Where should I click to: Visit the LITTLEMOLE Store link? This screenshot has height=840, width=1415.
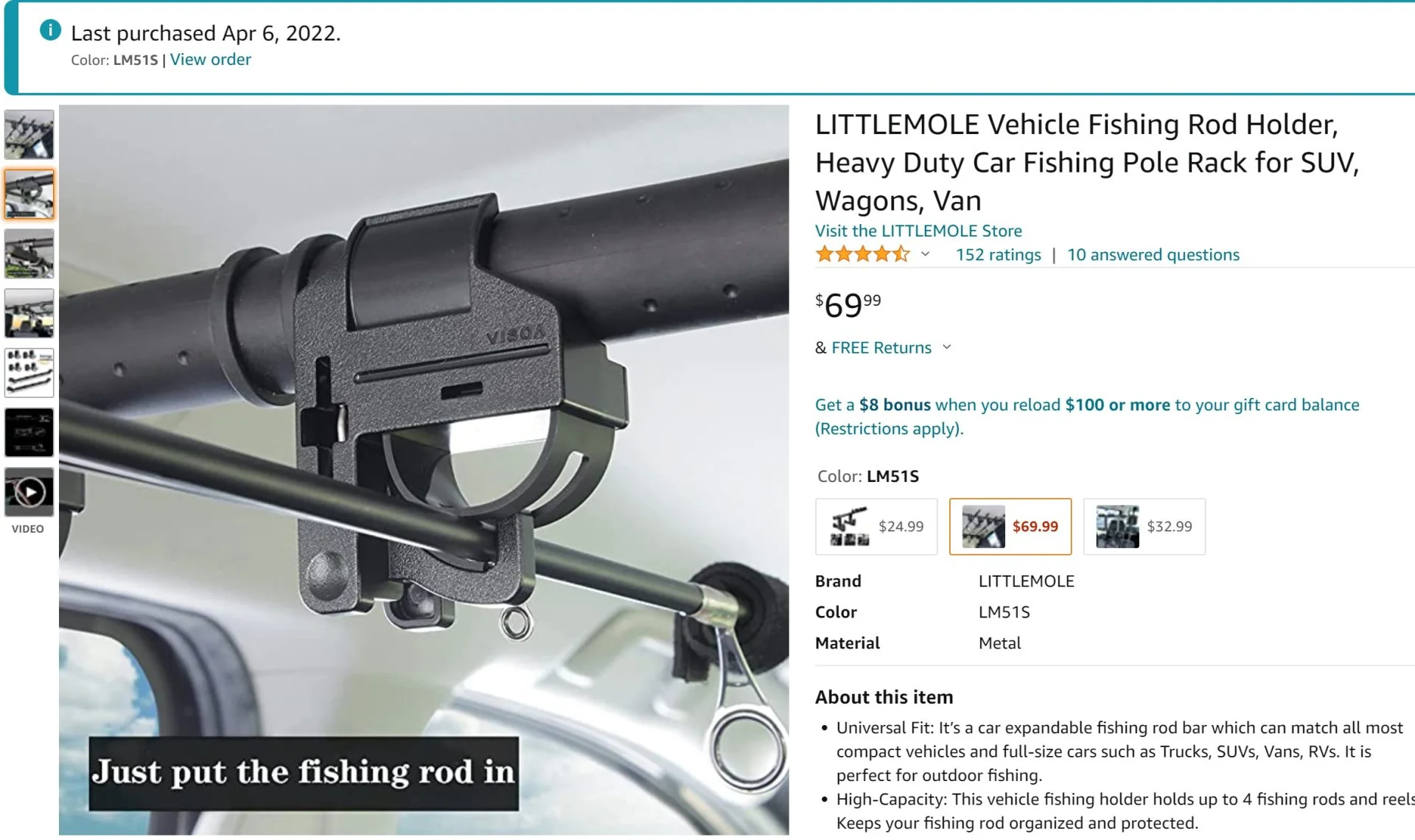tap(918, 231)
